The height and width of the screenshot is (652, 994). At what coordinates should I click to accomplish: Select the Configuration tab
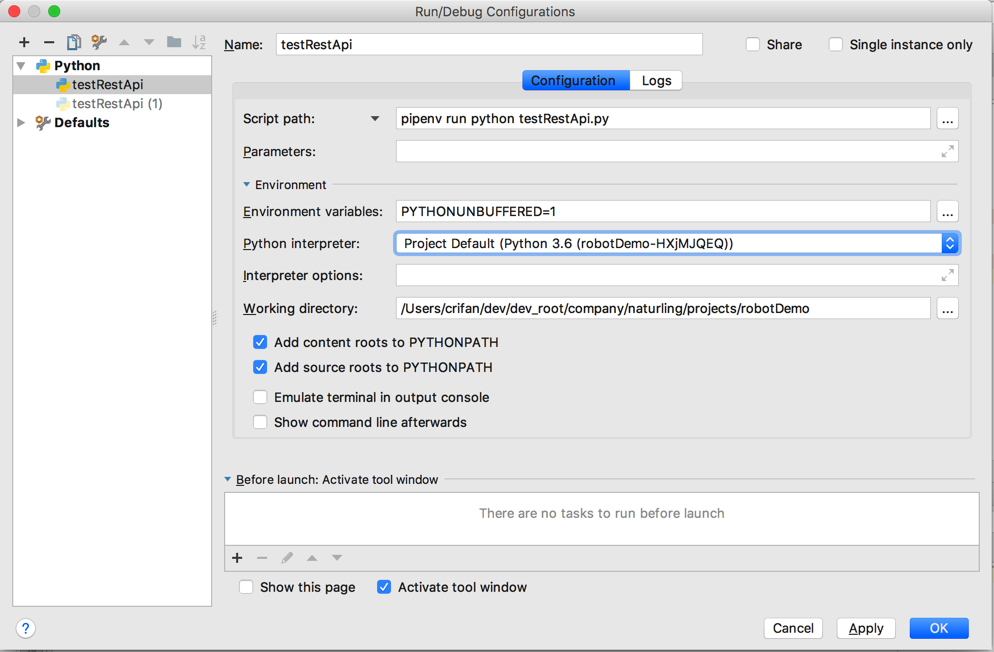click(x=573, y=81)
